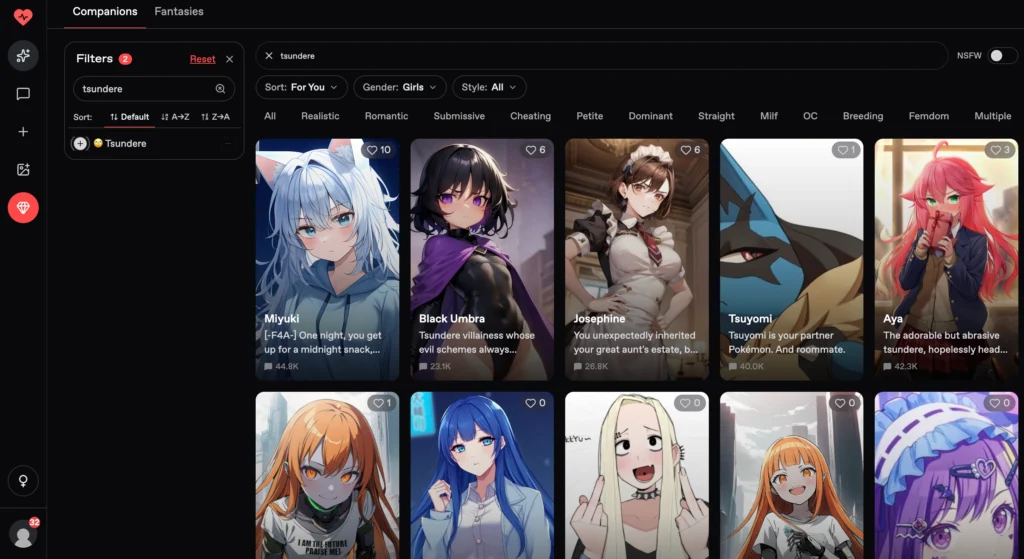Click the filter tag search field

pos(154,89)
